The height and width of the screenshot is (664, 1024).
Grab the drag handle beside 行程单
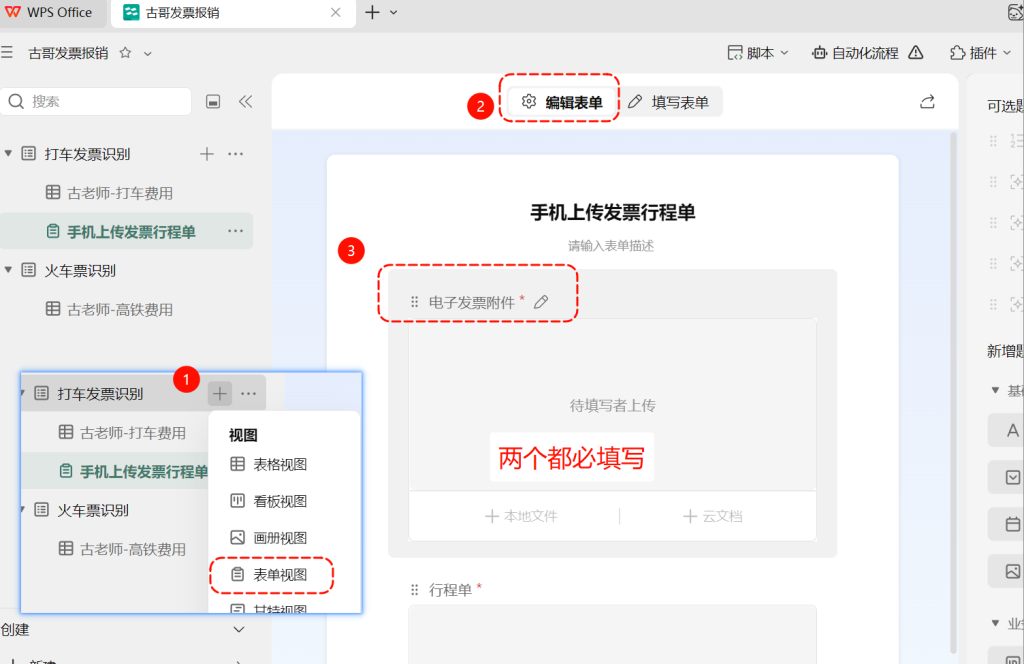(414, 590)
